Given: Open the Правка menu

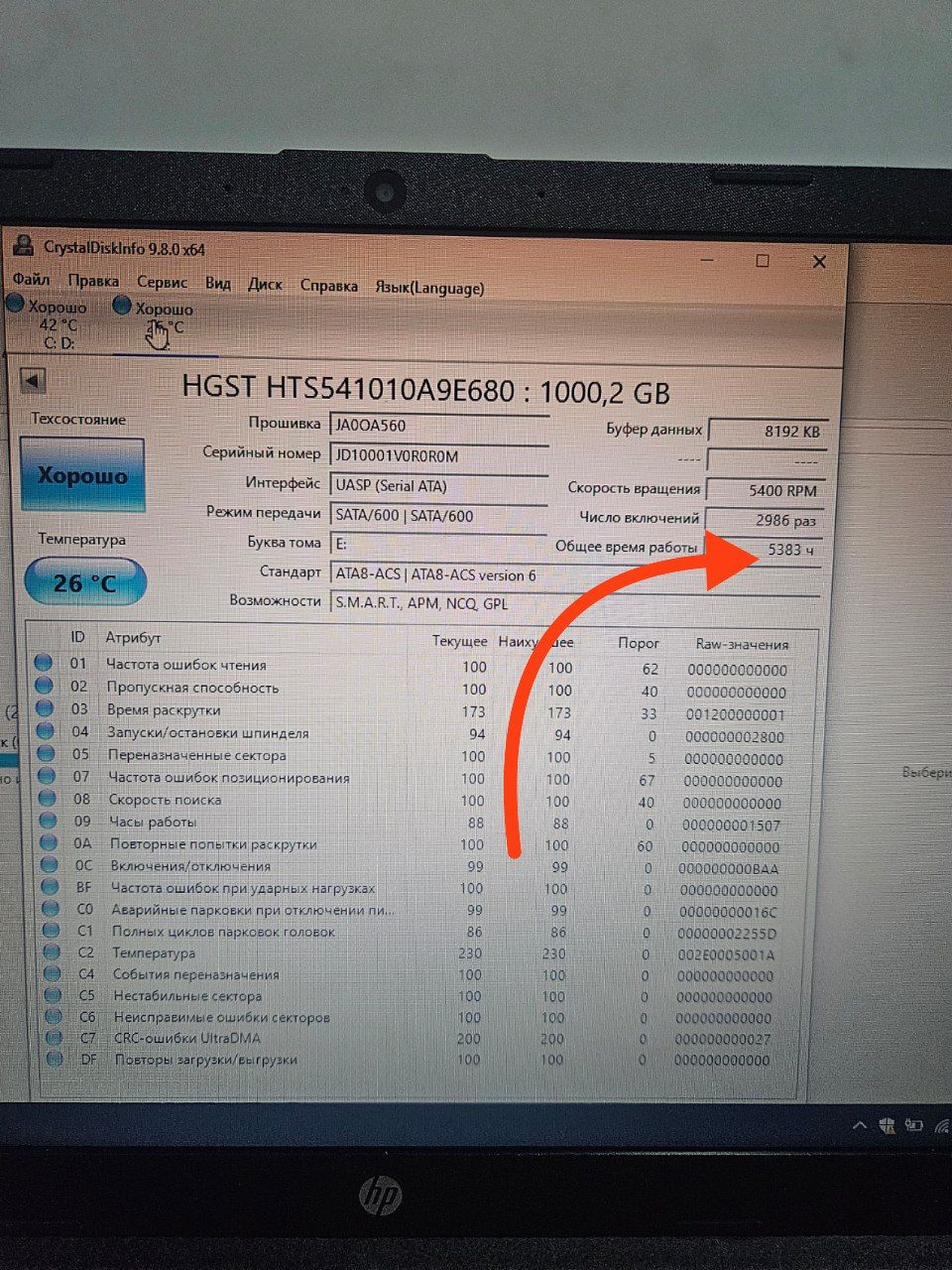Looking at the screenshot, I should click(93, 281).
